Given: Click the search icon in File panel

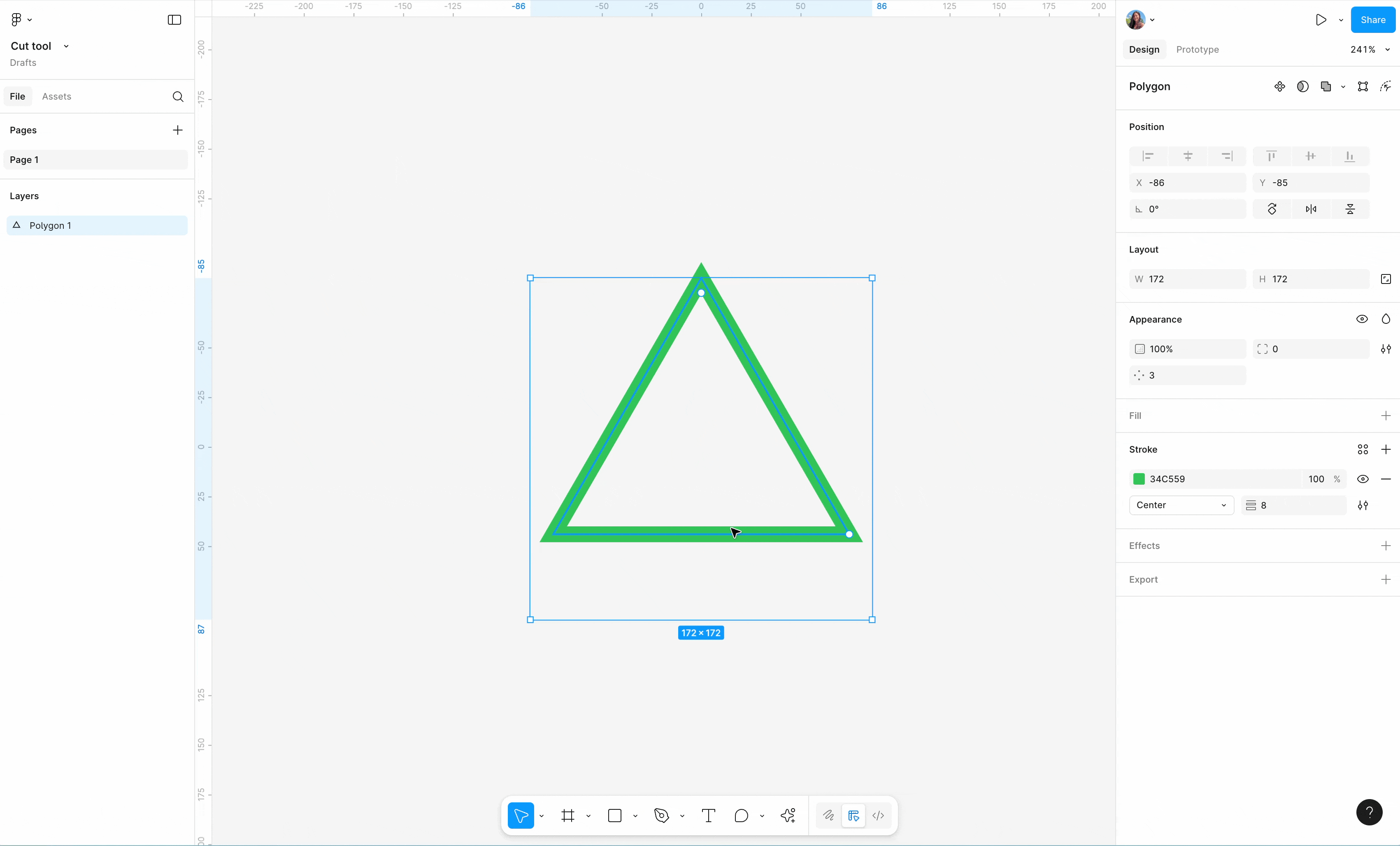Looking at the screenshot, I should click(x=178, y=97).
